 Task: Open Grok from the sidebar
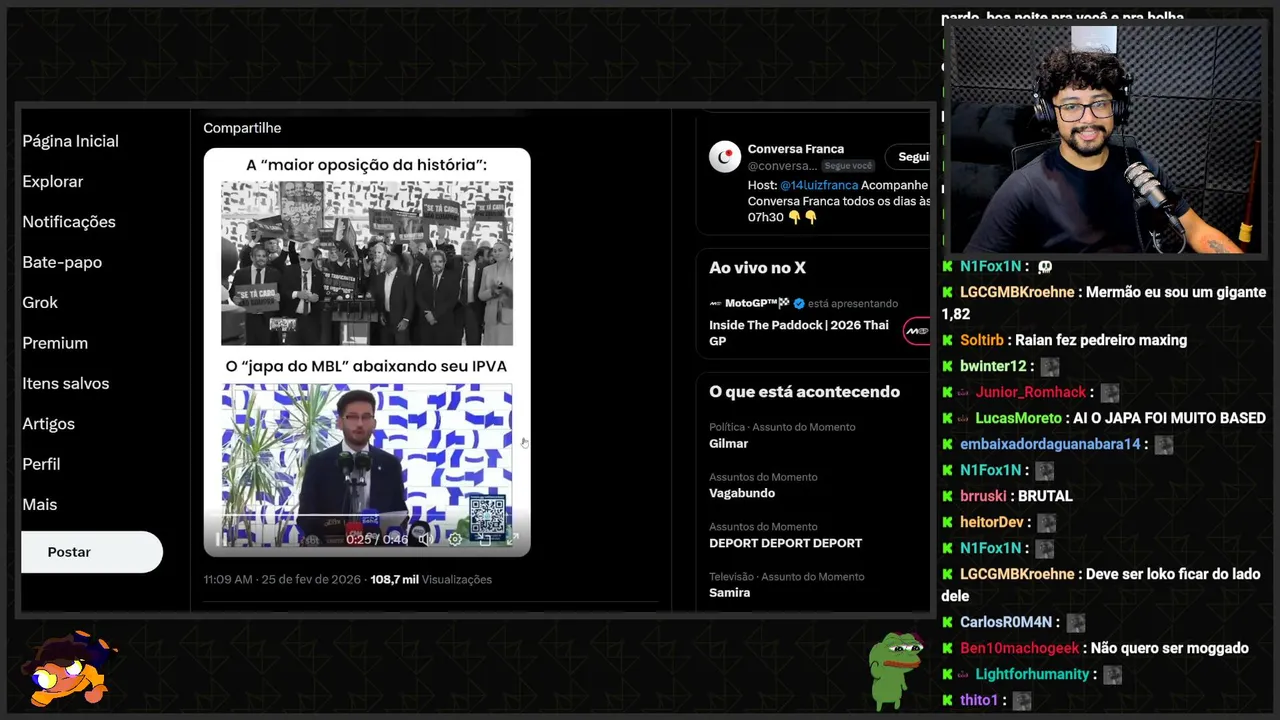pyautogui.click(x=40, y=303)
